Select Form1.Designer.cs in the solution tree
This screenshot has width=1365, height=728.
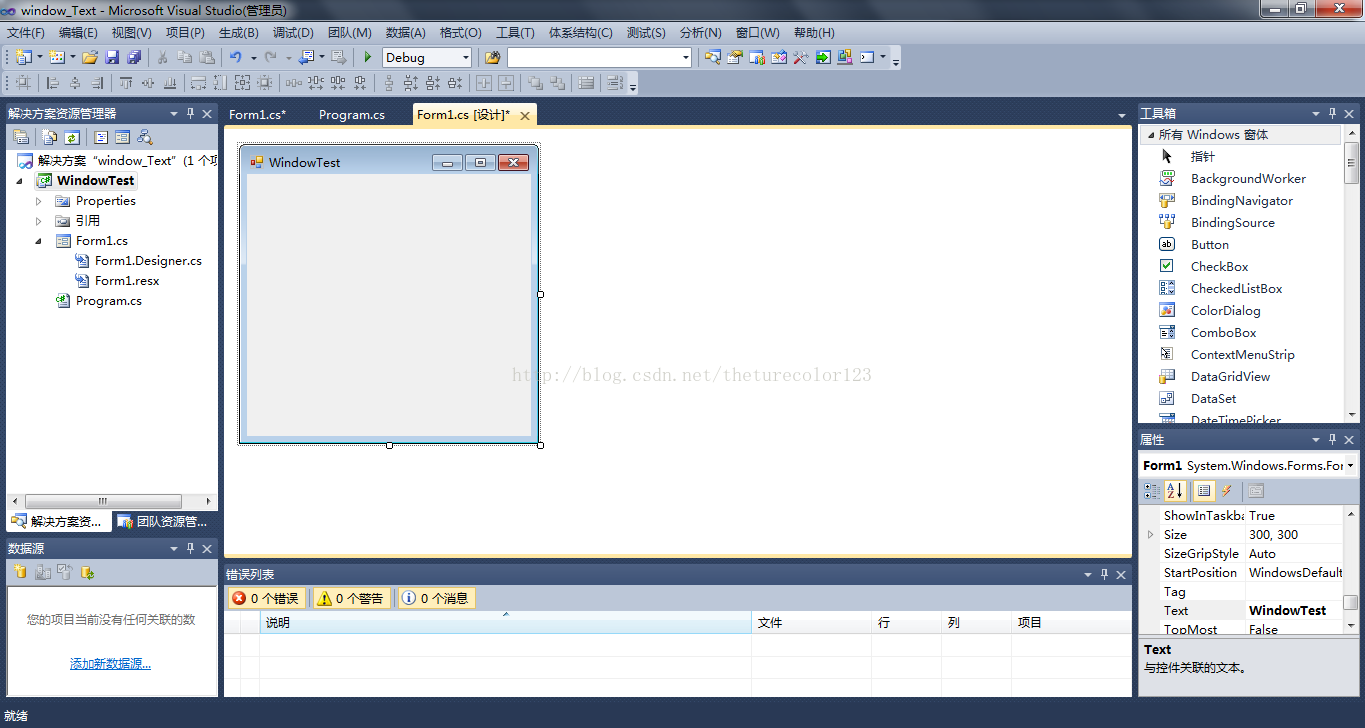(148, 261)
